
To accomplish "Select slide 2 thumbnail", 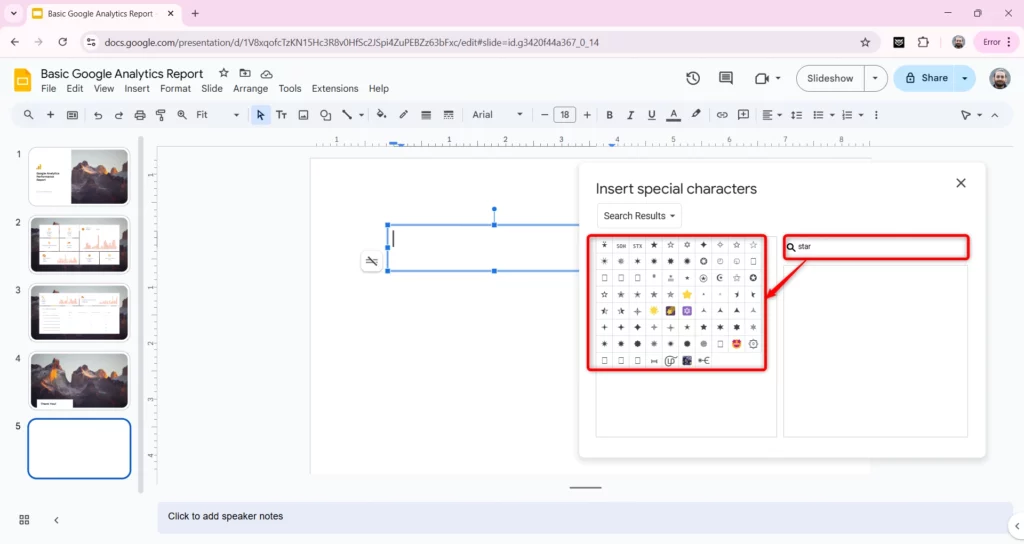I will (x=79, y=245).
